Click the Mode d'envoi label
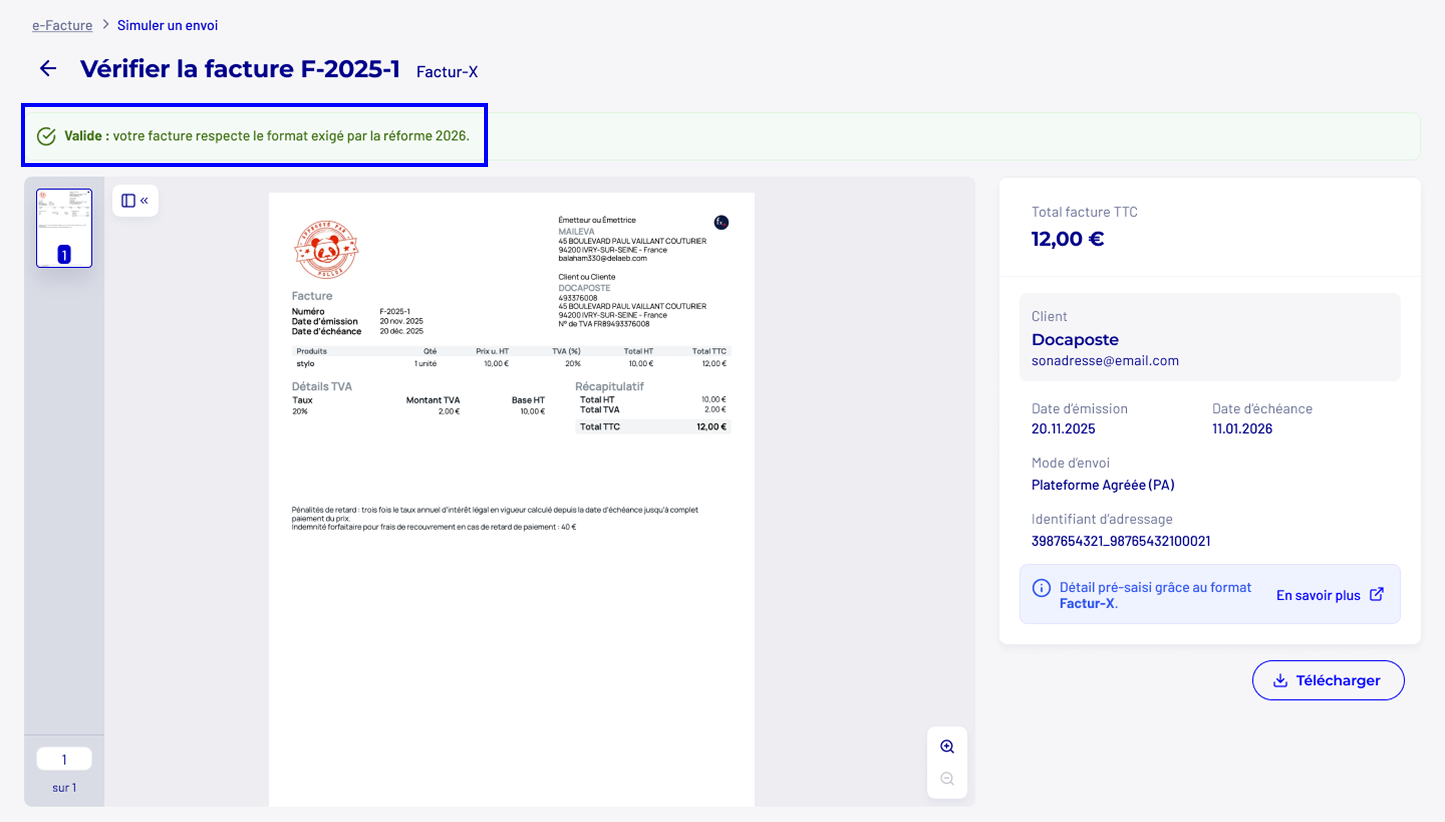Screen dimensions: 1445x822 click(1070, 463)
